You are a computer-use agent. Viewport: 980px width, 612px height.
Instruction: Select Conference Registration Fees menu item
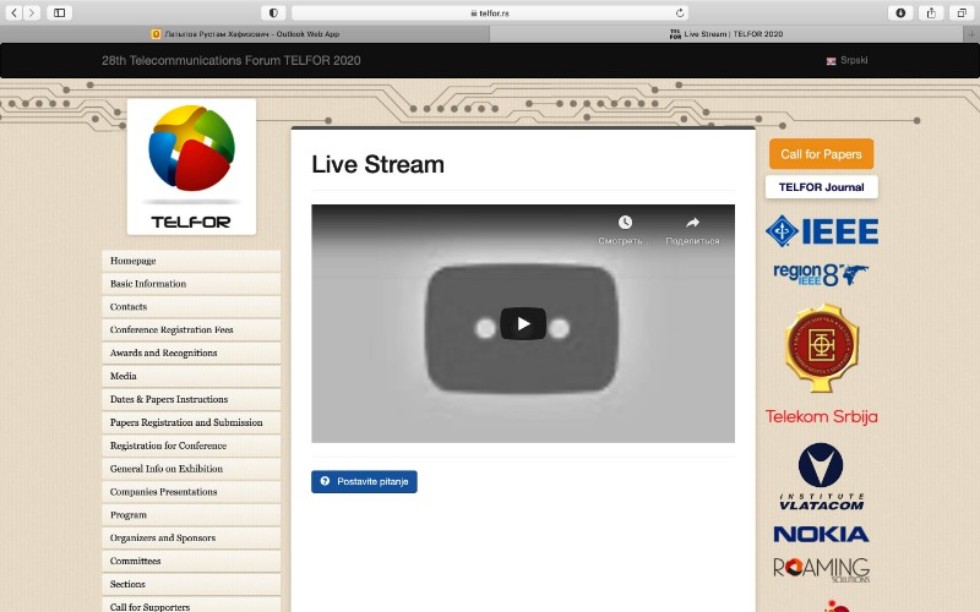click(171, 330)
